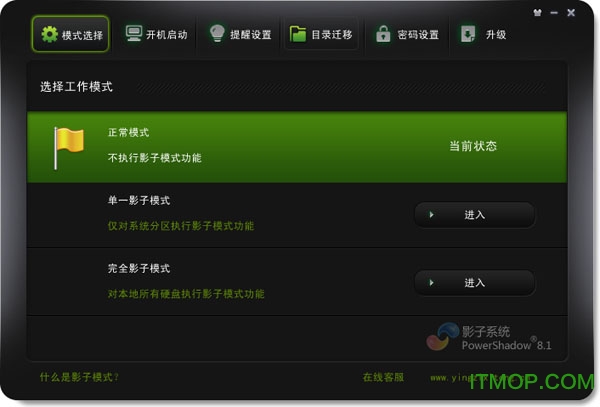Click the arrow on 完全影子模式 进入 button
The width and height of the screenshot is (600, 407).
pyautogui.click(x=431, y=283)
